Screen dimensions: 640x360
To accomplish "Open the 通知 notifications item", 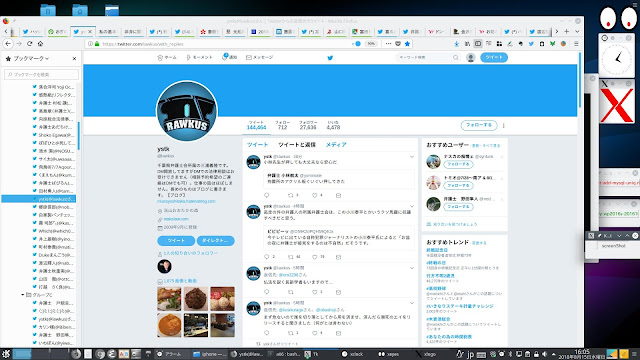I will [x=229, y=57].
